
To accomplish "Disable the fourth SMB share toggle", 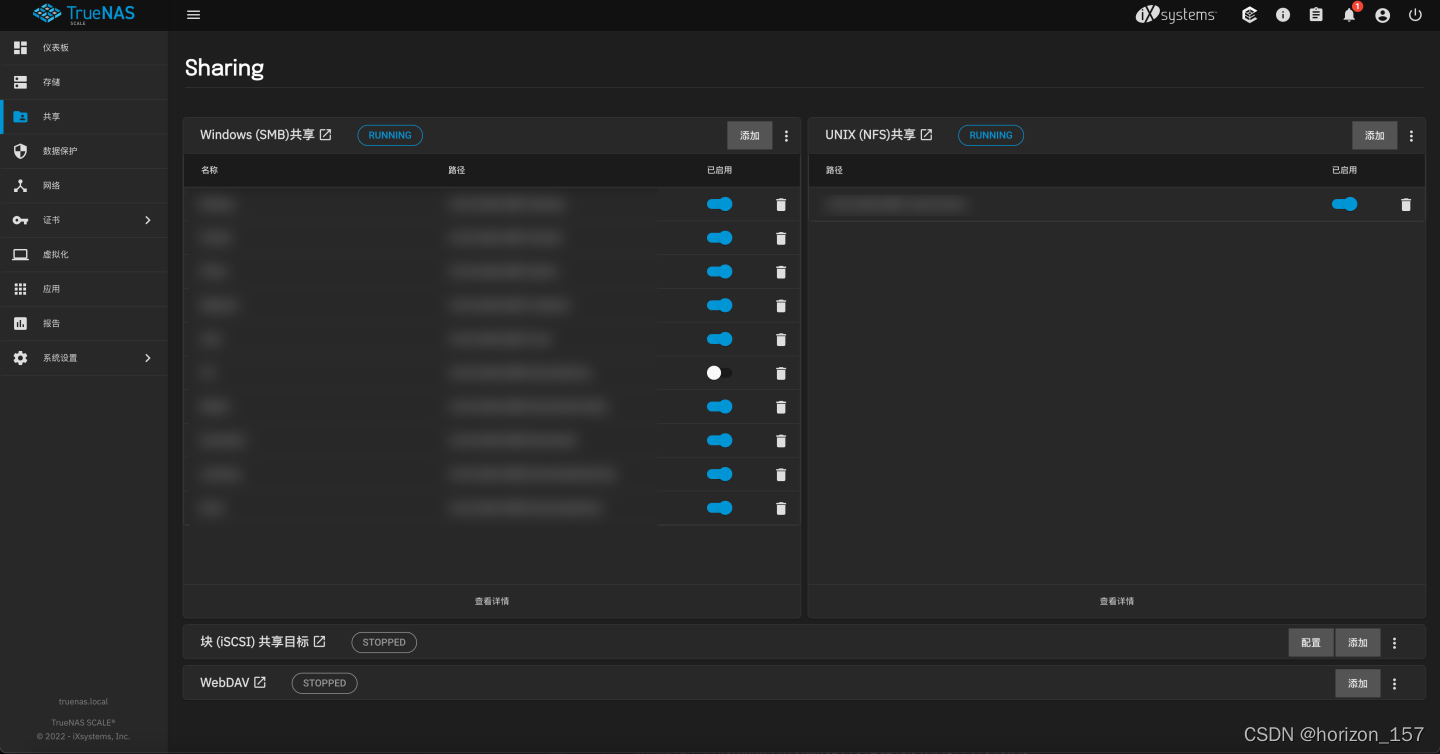I will pyautogui.click(x=720, y=305).
